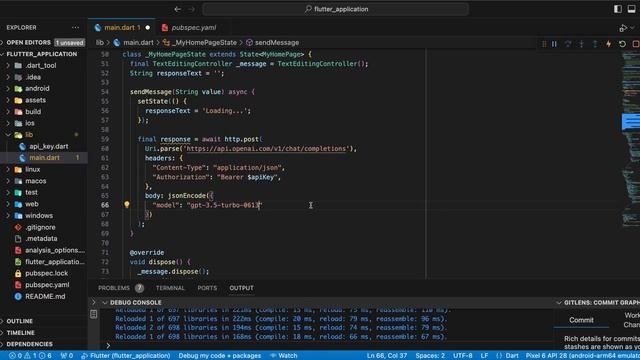Expand the macos folder
The height and width of the screenshot is (360, 640).
[x=44, y=181]
